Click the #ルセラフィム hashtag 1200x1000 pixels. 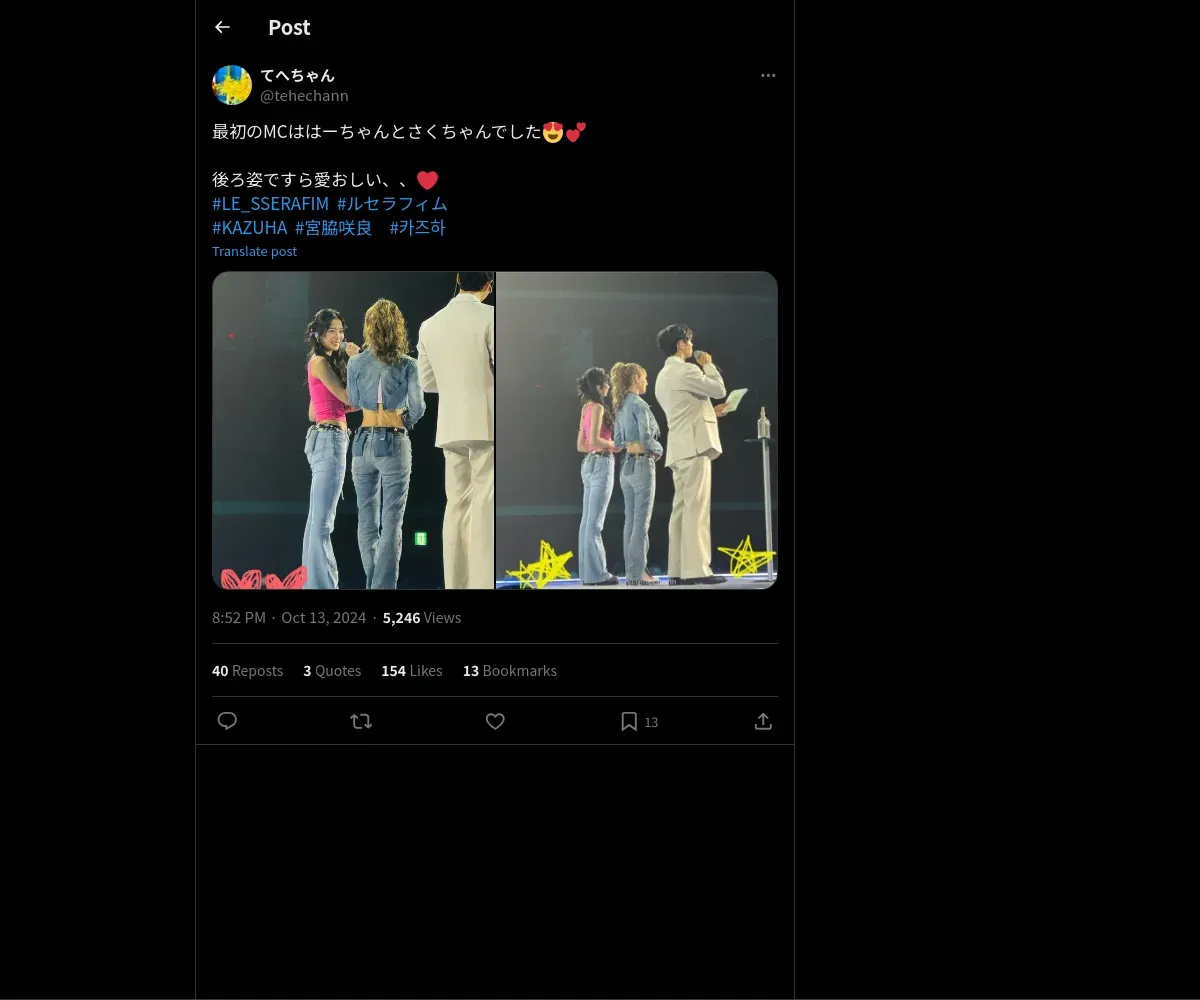point(392,204)
